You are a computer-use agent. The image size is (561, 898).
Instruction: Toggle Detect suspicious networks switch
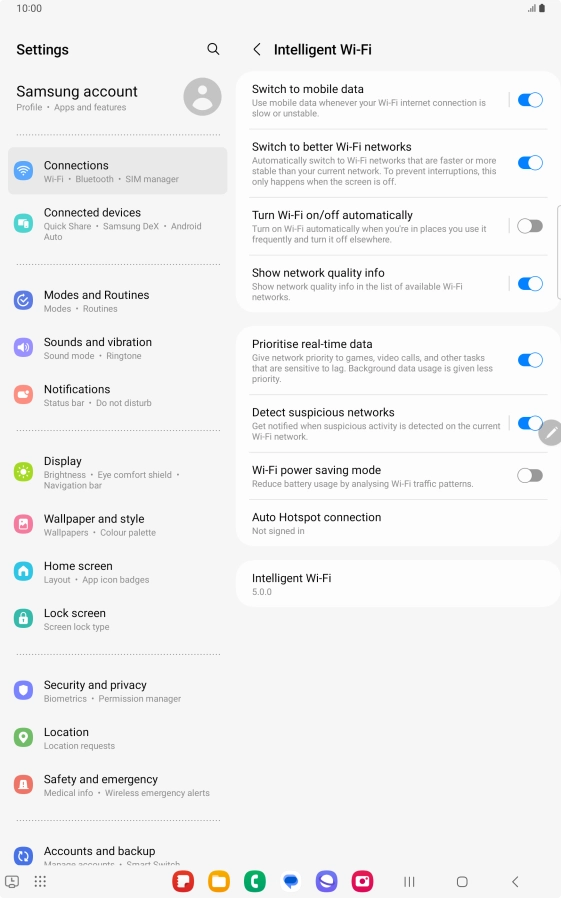click(x=530, y=423)
